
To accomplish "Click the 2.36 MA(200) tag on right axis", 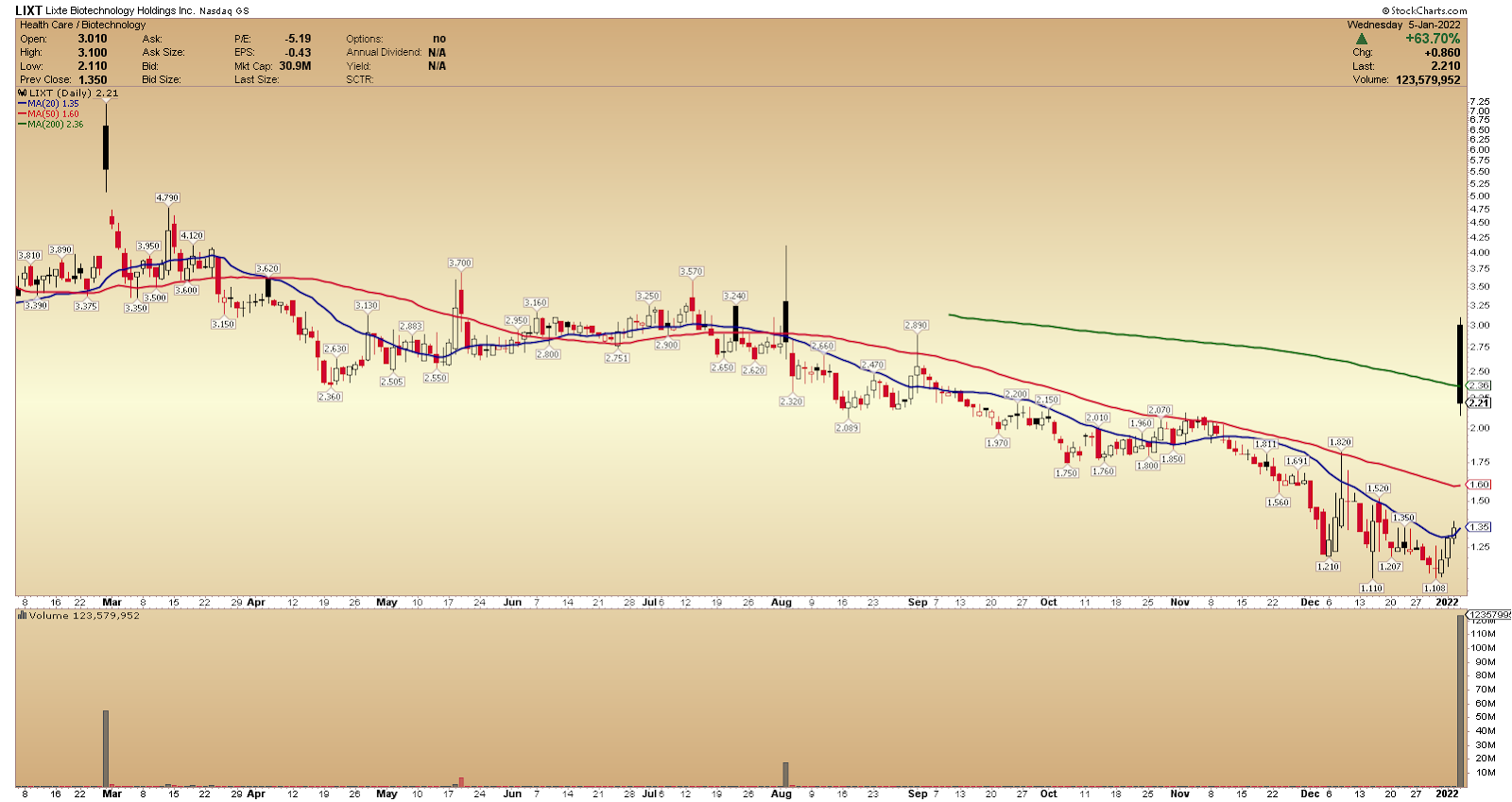I will coord(1479,385).
